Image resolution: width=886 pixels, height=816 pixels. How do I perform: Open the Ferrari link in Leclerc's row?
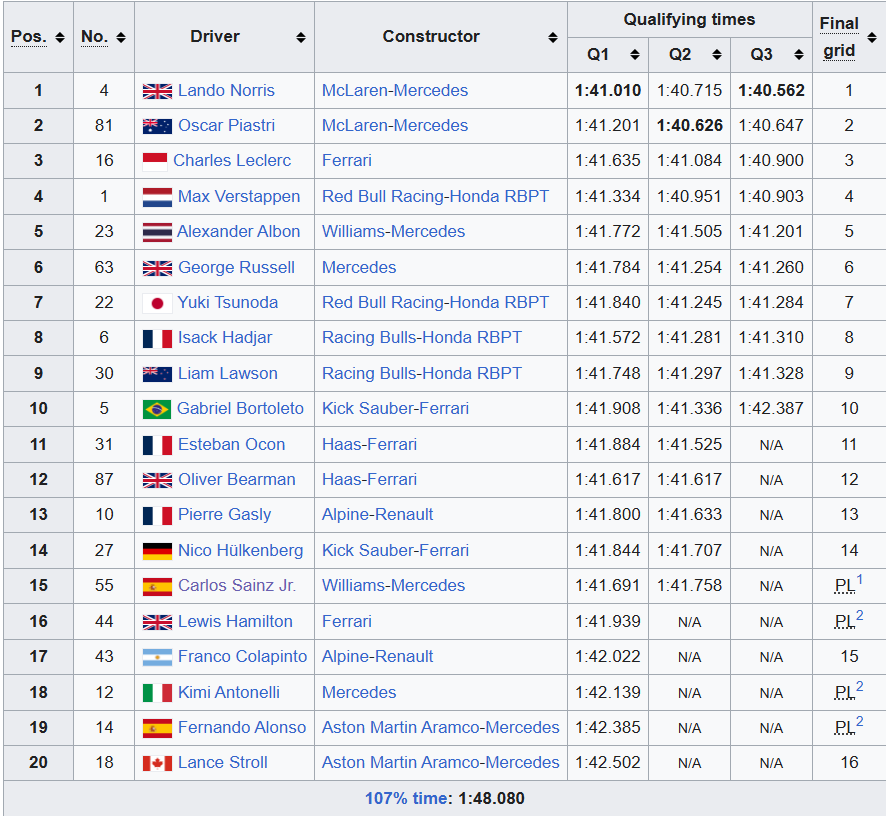coord(346,160)
